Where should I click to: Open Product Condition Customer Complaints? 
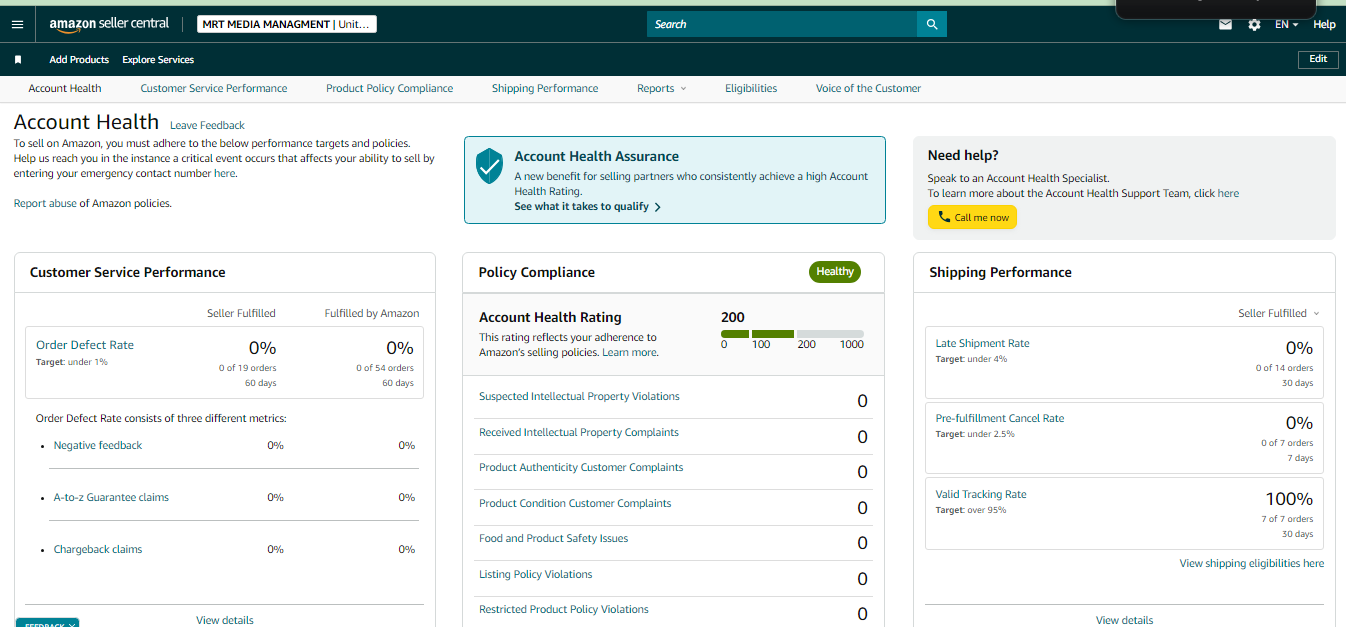pyautogui.click(x=575, y=503)
